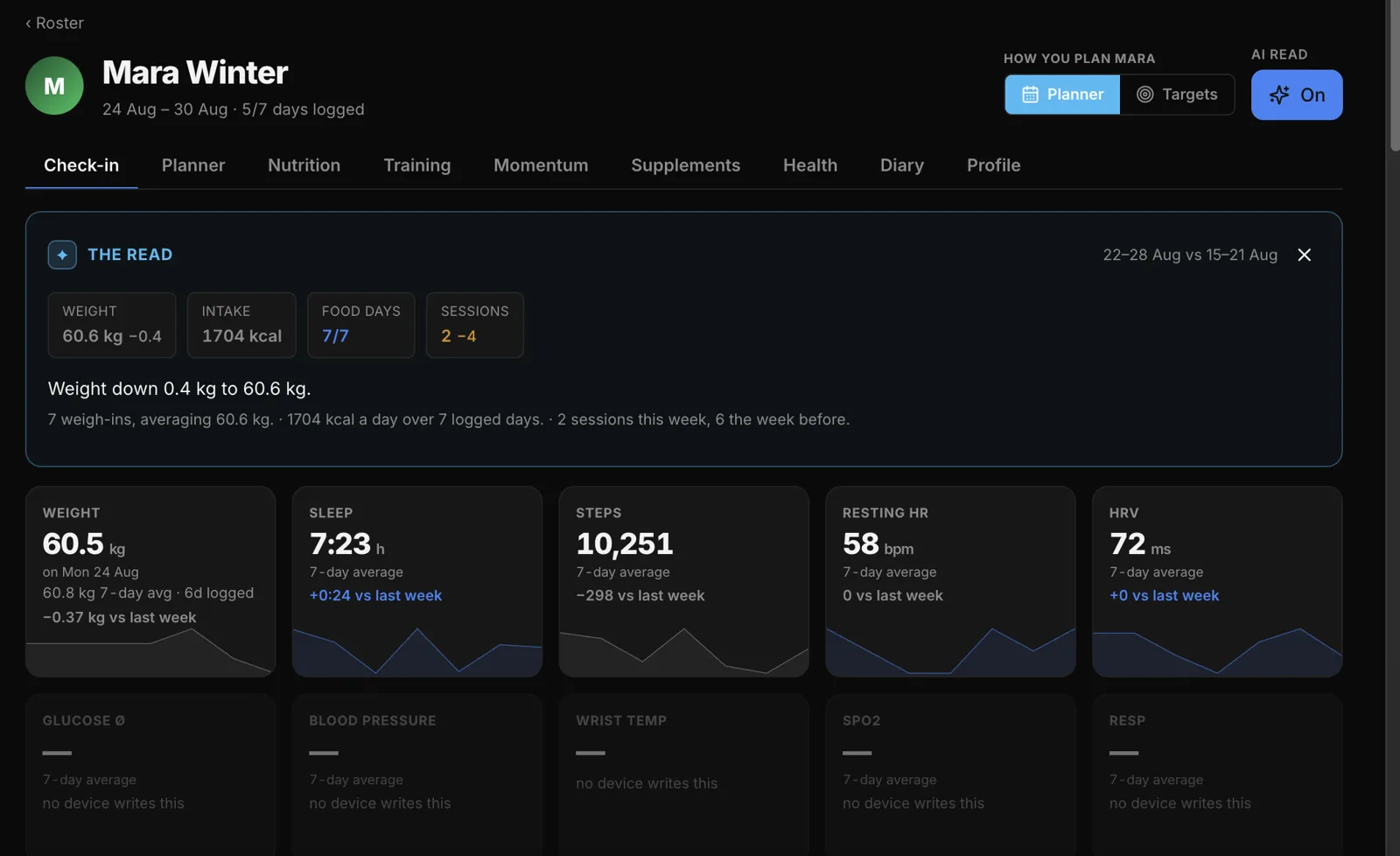Viewport: 1400px width, 856px height.
Task: Click '0 vs last week' in Resting HR
Action: tap(892, 595)
